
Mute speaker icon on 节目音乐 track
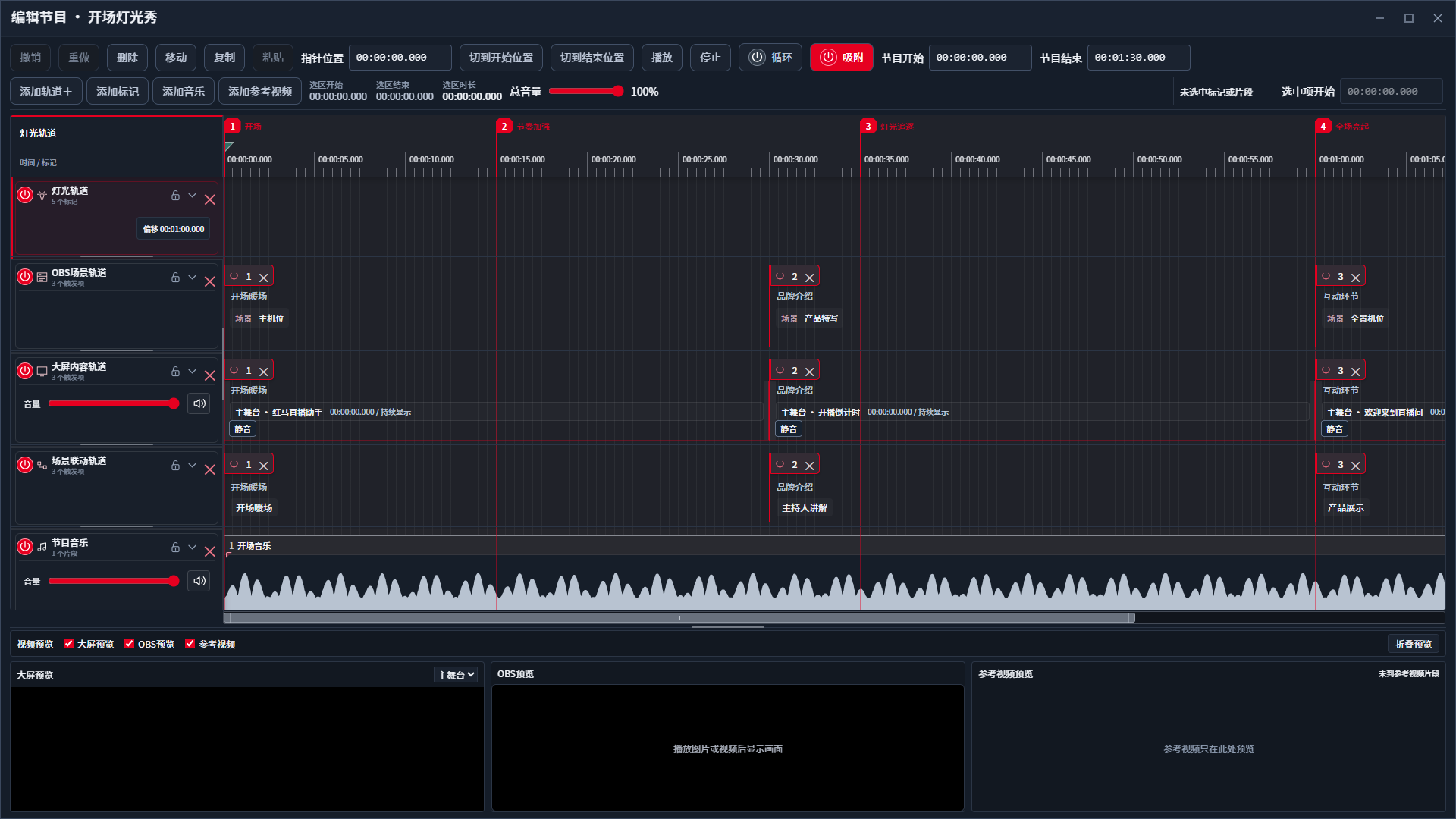coord(199,582)
